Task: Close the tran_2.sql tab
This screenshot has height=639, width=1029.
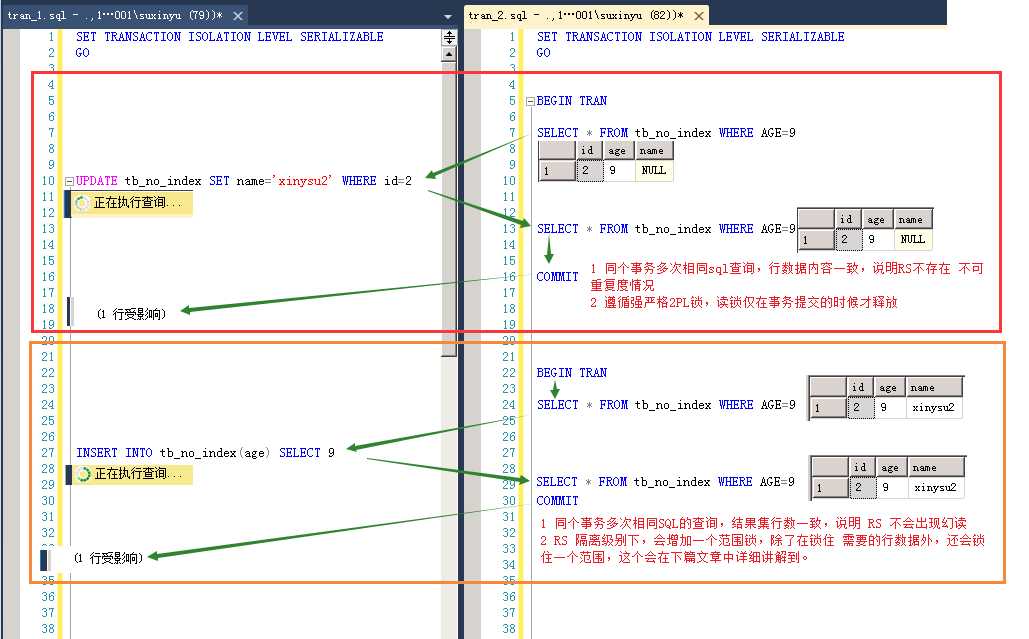Action: 699,16
